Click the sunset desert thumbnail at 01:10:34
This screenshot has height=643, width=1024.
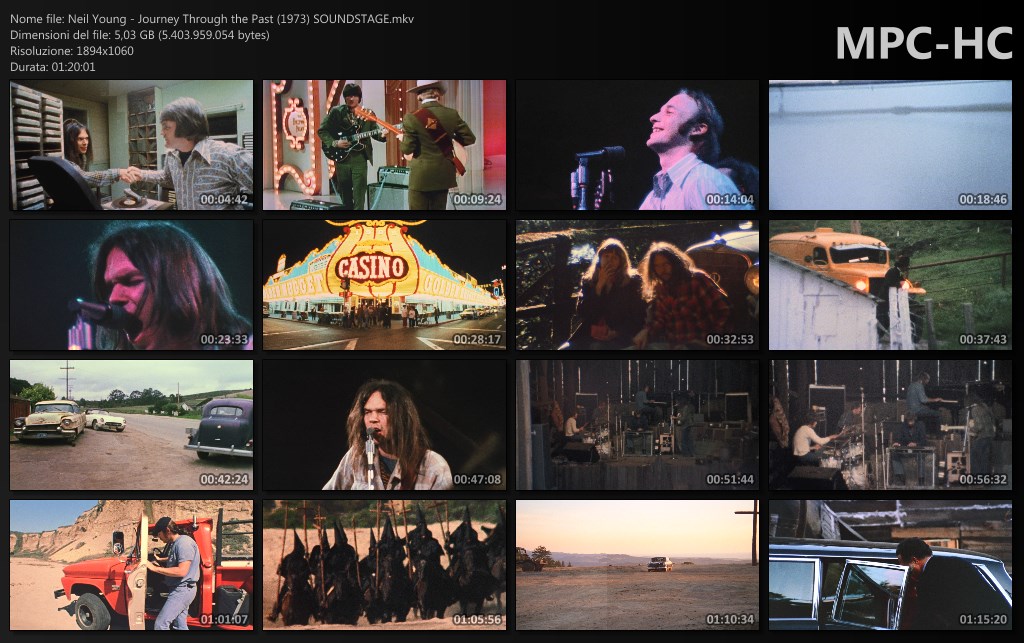(x=637, y=565)
